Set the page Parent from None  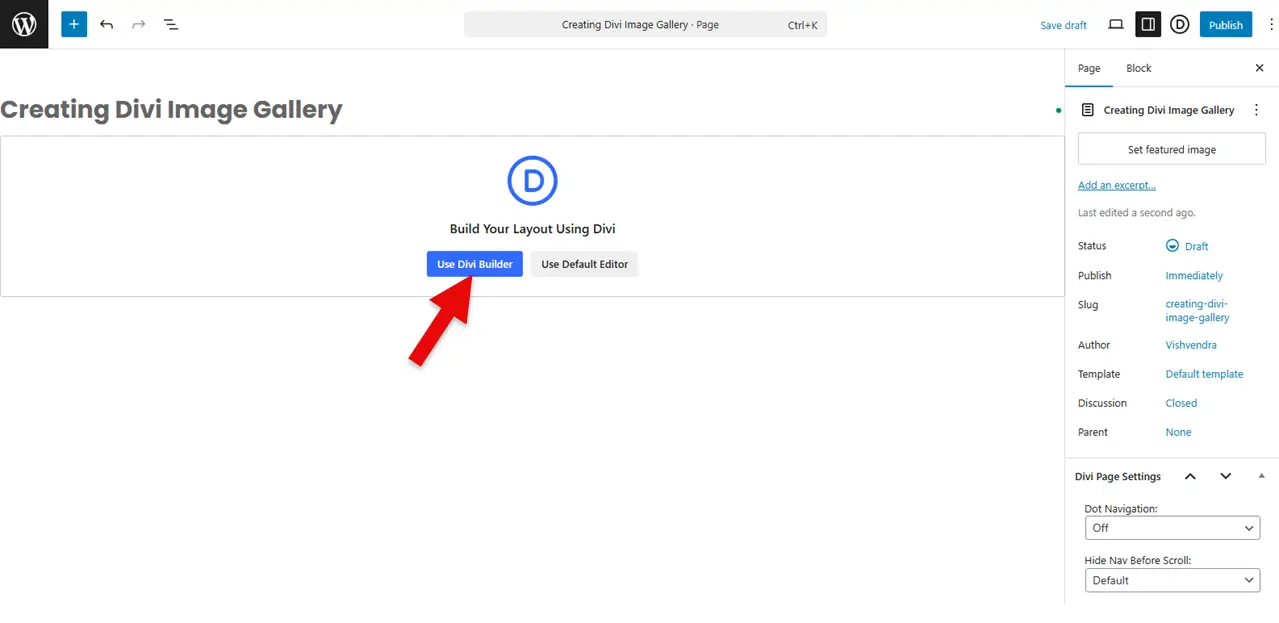1178,432
